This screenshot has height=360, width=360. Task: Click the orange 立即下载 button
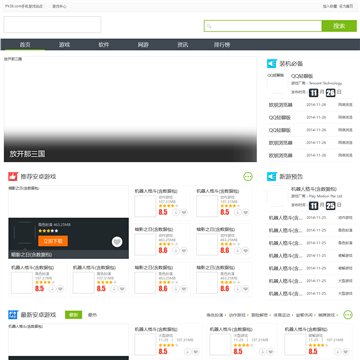click(x=53, y=241)
